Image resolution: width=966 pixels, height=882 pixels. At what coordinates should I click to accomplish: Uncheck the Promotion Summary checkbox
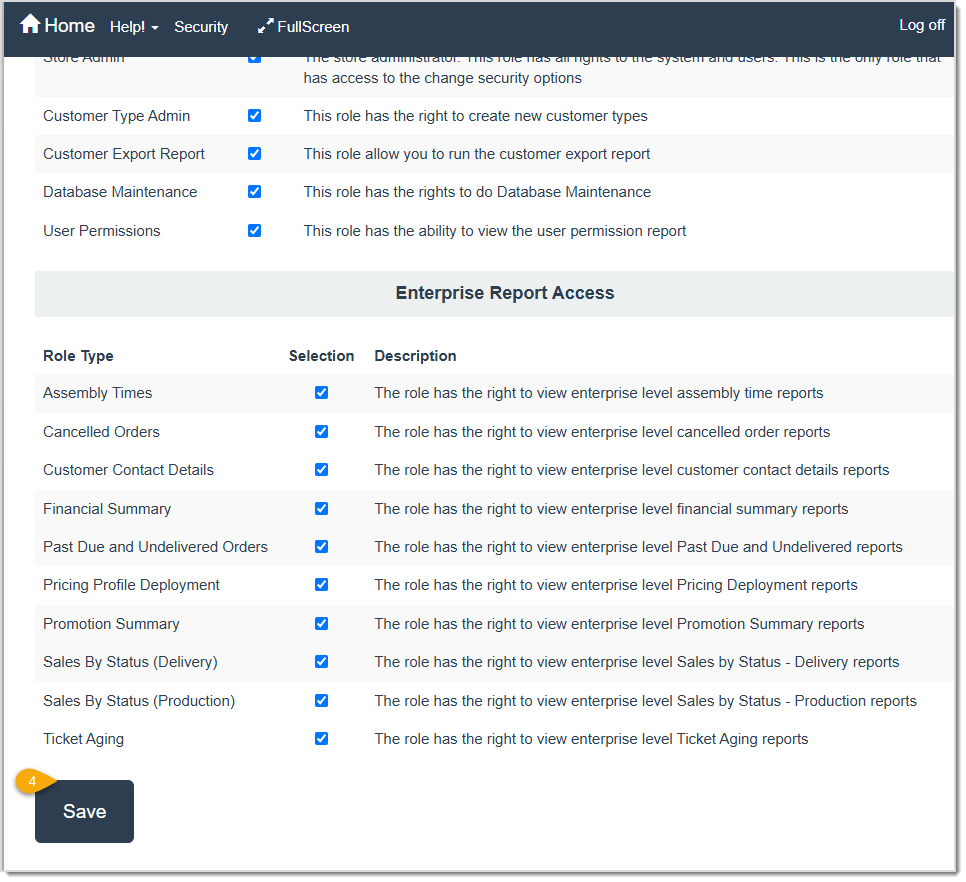click(321, 623)
